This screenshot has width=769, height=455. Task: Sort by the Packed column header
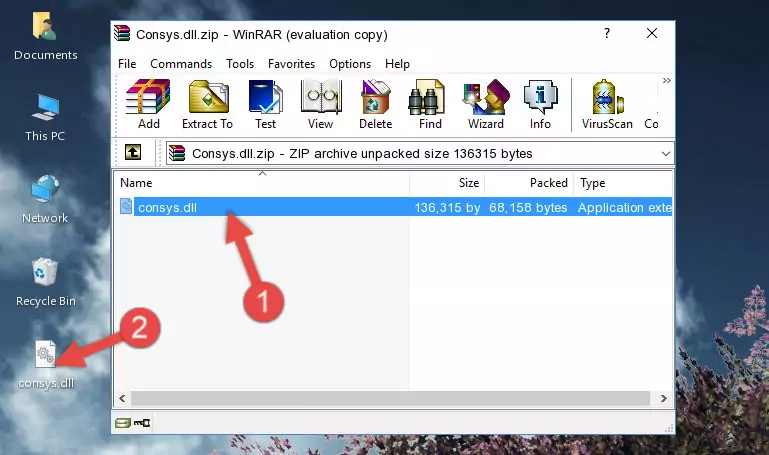tap(529, 183)
